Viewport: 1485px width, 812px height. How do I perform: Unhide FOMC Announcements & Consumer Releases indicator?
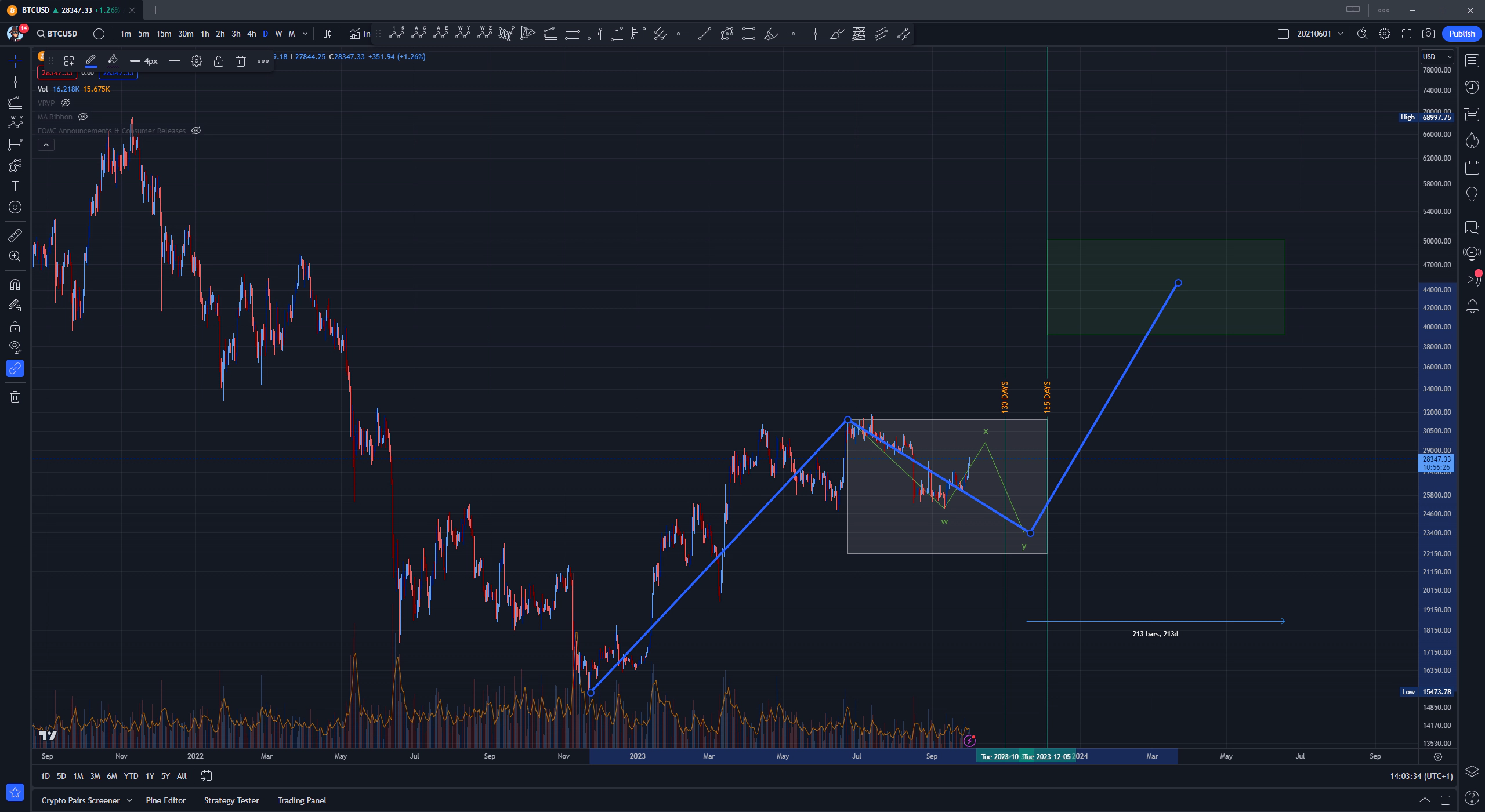coord(196,130)
